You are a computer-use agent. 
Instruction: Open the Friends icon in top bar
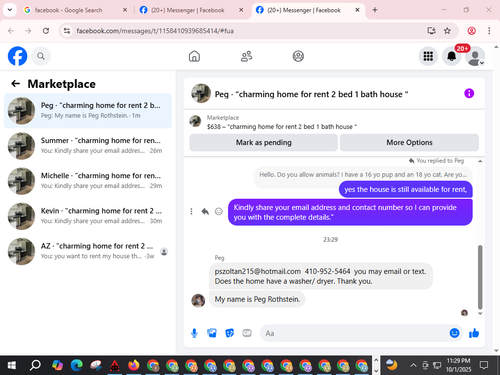tap(246, 56)
